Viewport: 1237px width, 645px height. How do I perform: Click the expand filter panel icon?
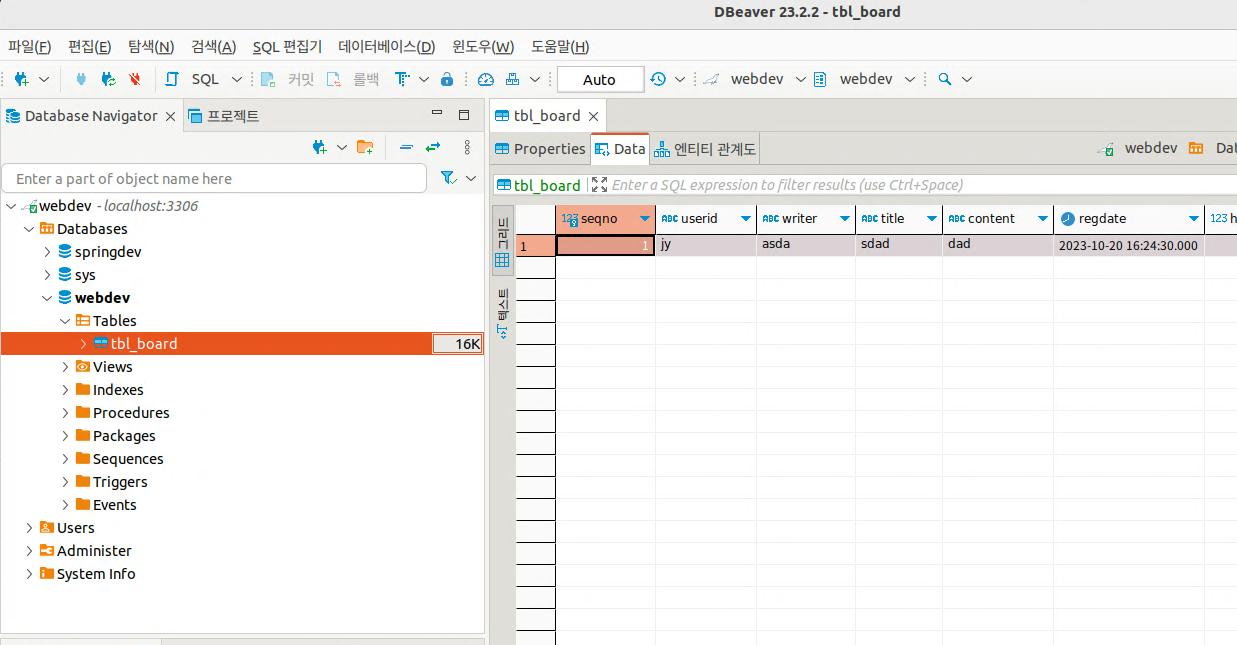[x=599, y=185]
